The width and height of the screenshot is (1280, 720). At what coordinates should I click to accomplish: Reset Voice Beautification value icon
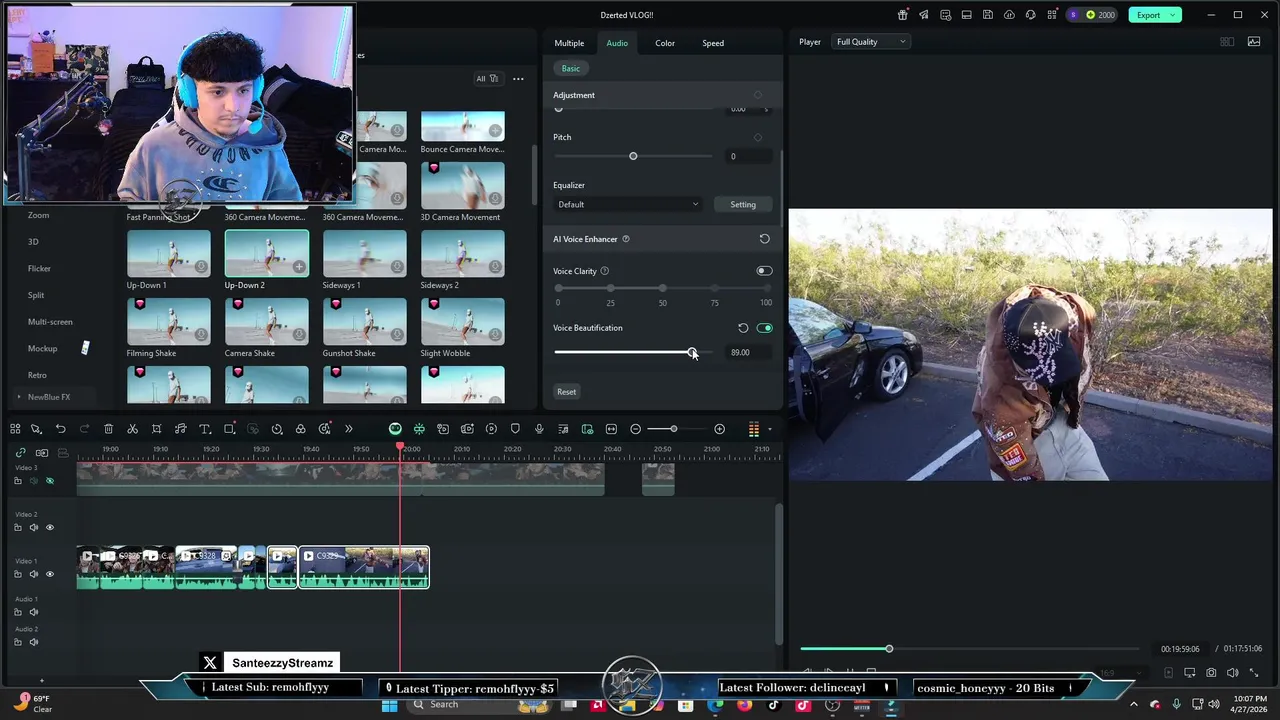pos(743,328)
